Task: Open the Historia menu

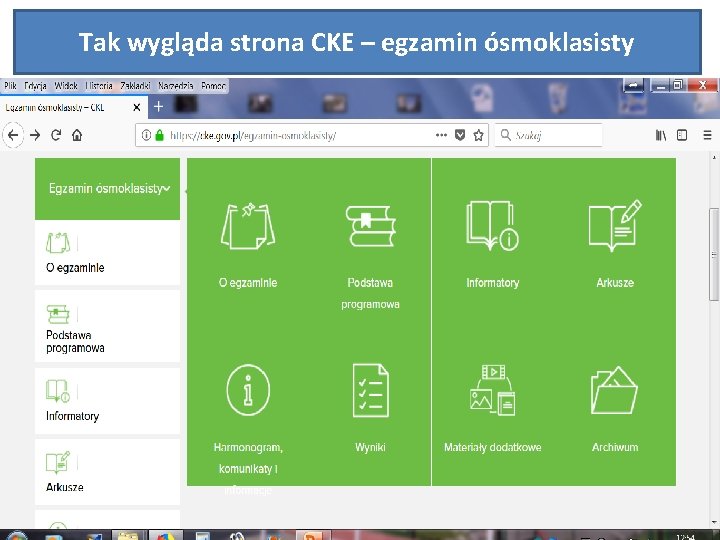Action: click(x=99, y=85)
